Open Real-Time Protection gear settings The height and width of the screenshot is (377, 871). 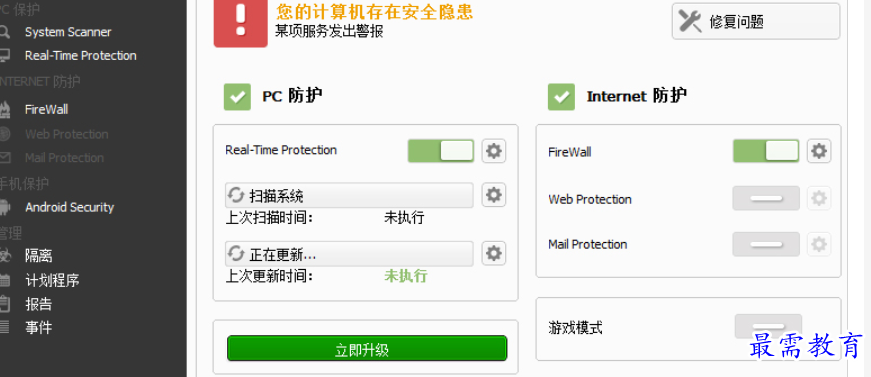(493, 151)
